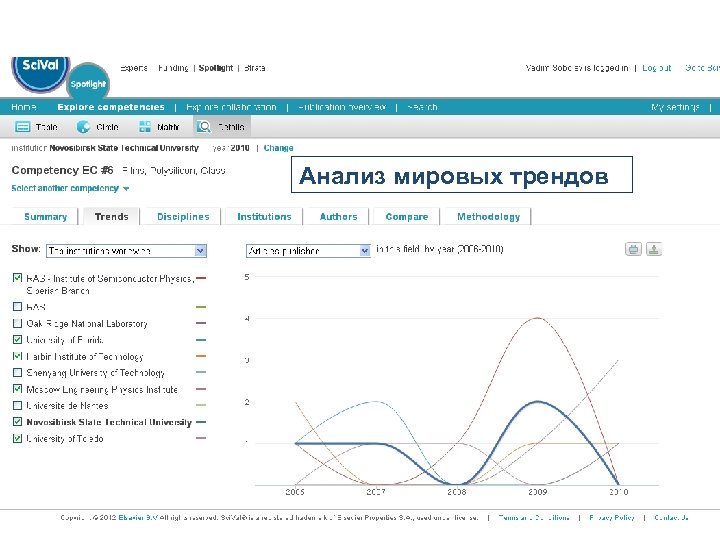Uncheck RAS Institute of Semiconductor Physics
Viewport: 720px width, 540px height.
[x=17, y=278]
